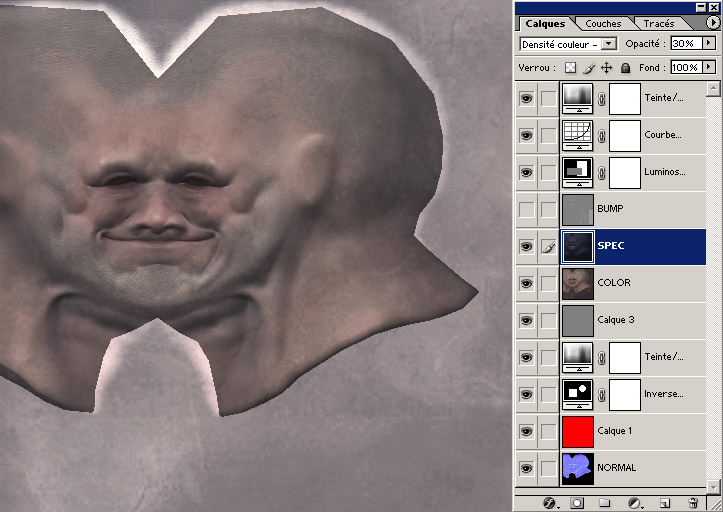Delete layer trash icon
723x512 pixels.
point(693,503)
